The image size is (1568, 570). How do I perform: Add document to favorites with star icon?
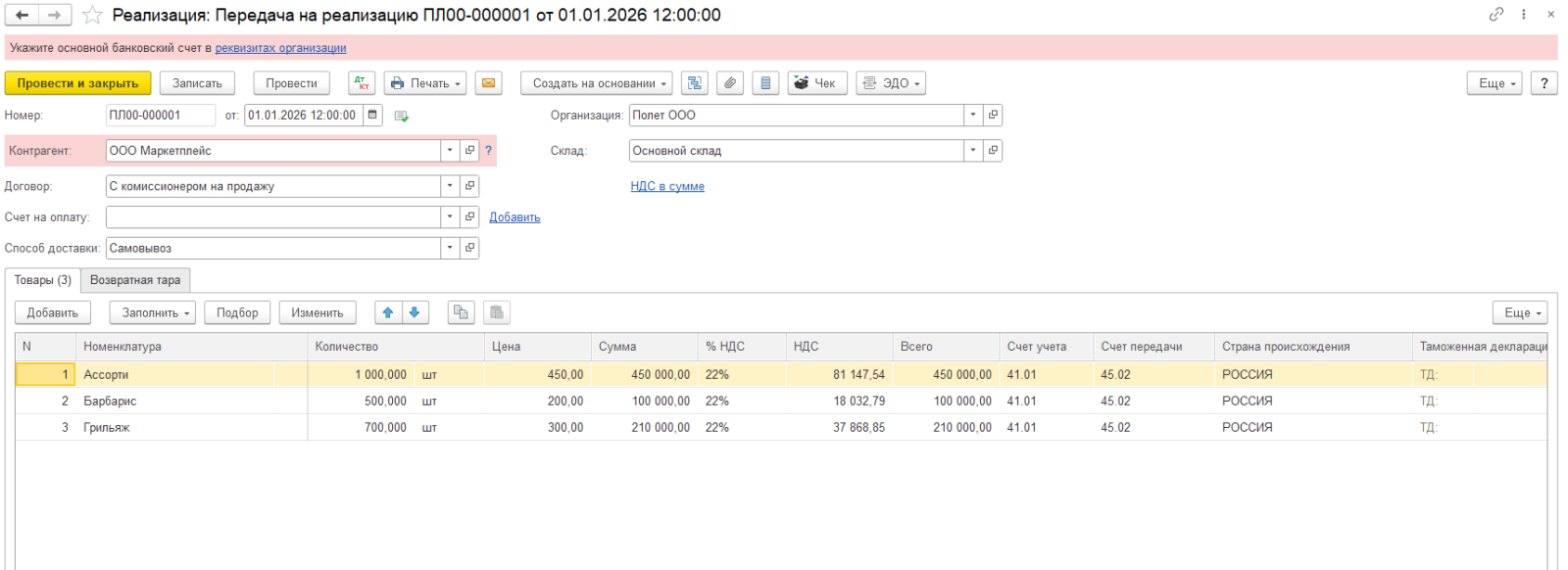click(92, 15)
